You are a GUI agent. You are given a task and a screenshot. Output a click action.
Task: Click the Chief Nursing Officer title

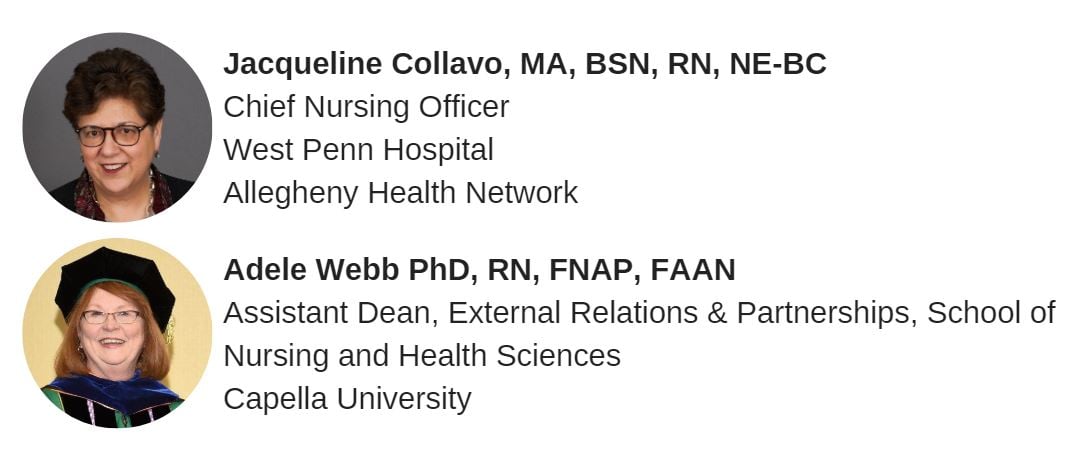click(x=366, y=107)
